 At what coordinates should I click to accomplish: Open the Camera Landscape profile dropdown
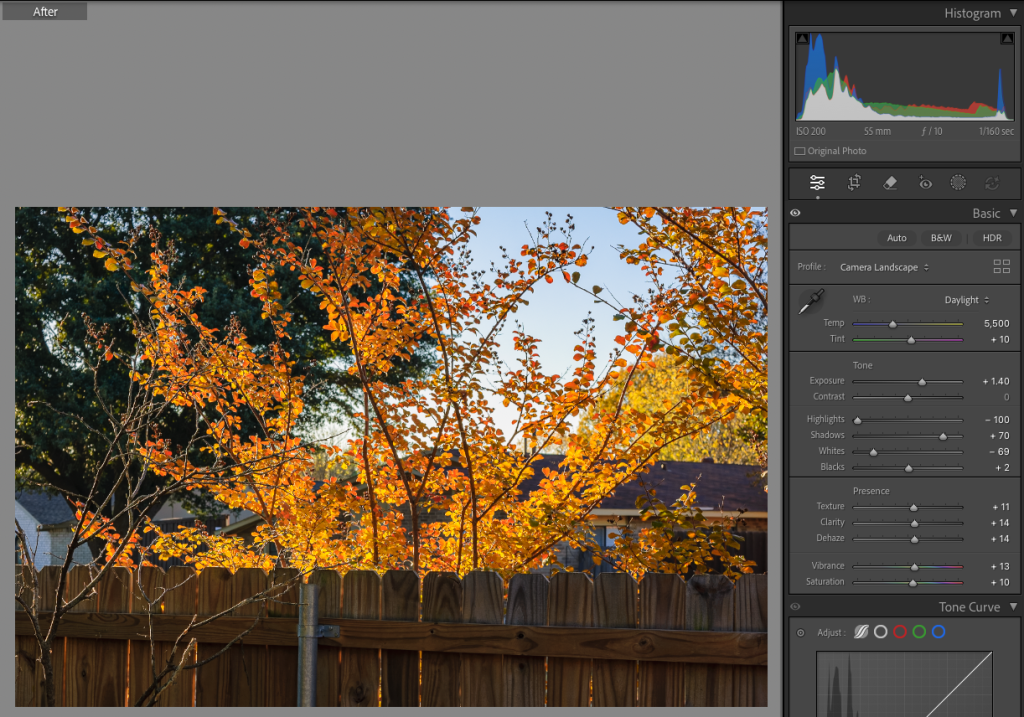point(885,267)
